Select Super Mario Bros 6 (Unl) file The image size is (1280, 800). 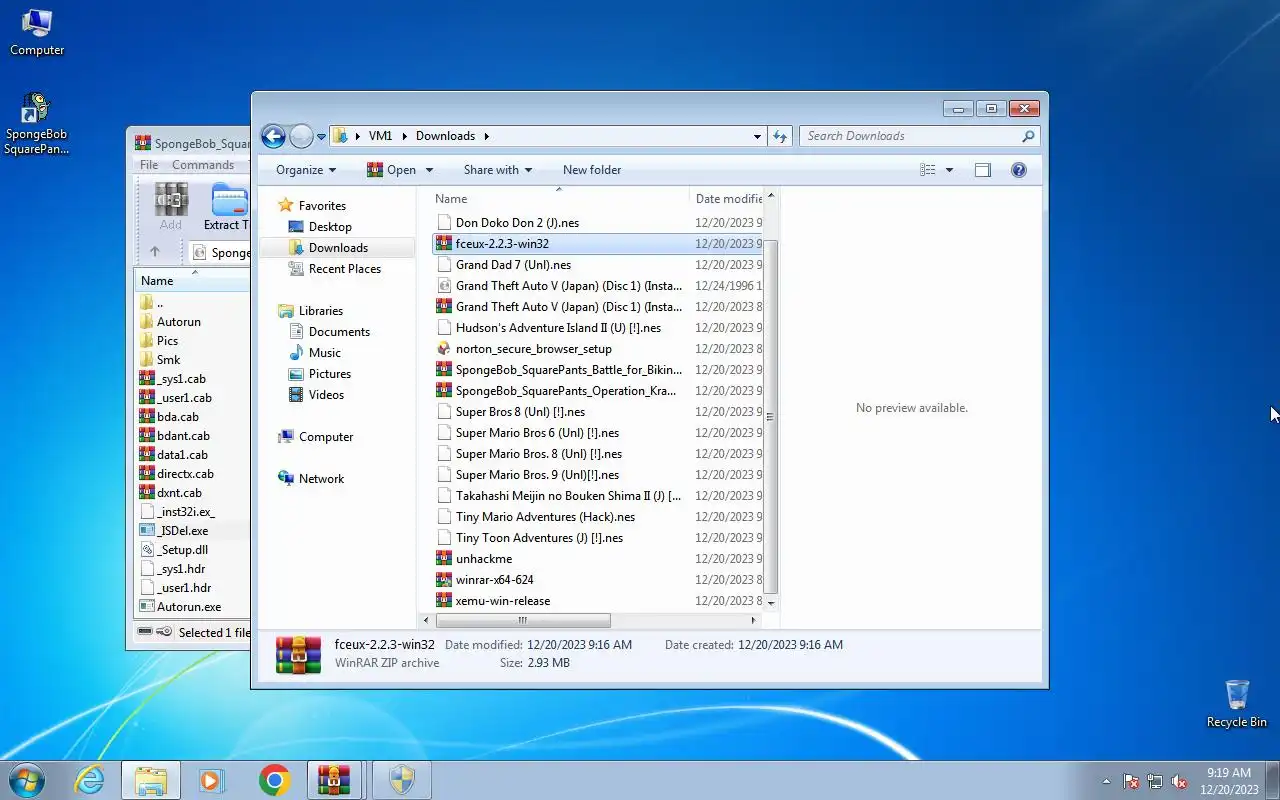click(x=537, y=433)
